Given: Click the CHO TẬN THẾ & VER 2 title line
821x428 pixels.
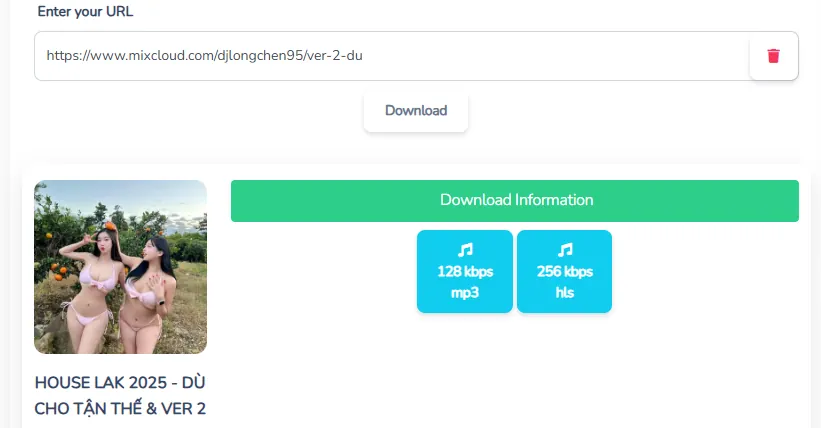Looking at the screenshot, I should (120, 409).
